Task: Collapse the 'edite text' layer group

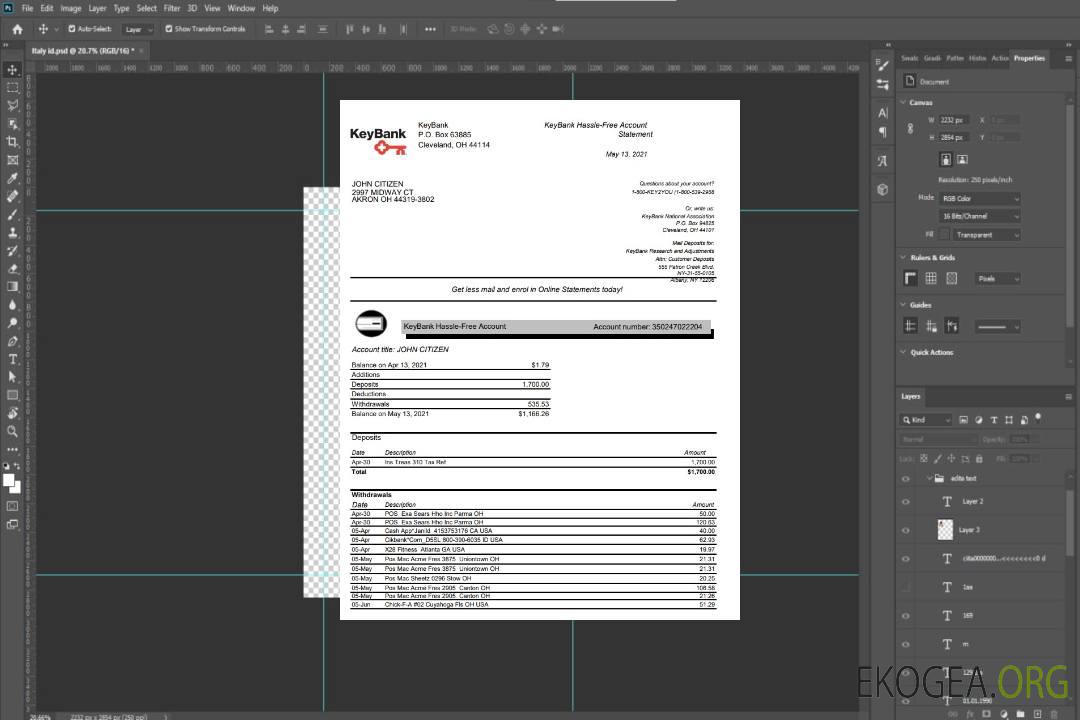Action: (x=929, y=478)
